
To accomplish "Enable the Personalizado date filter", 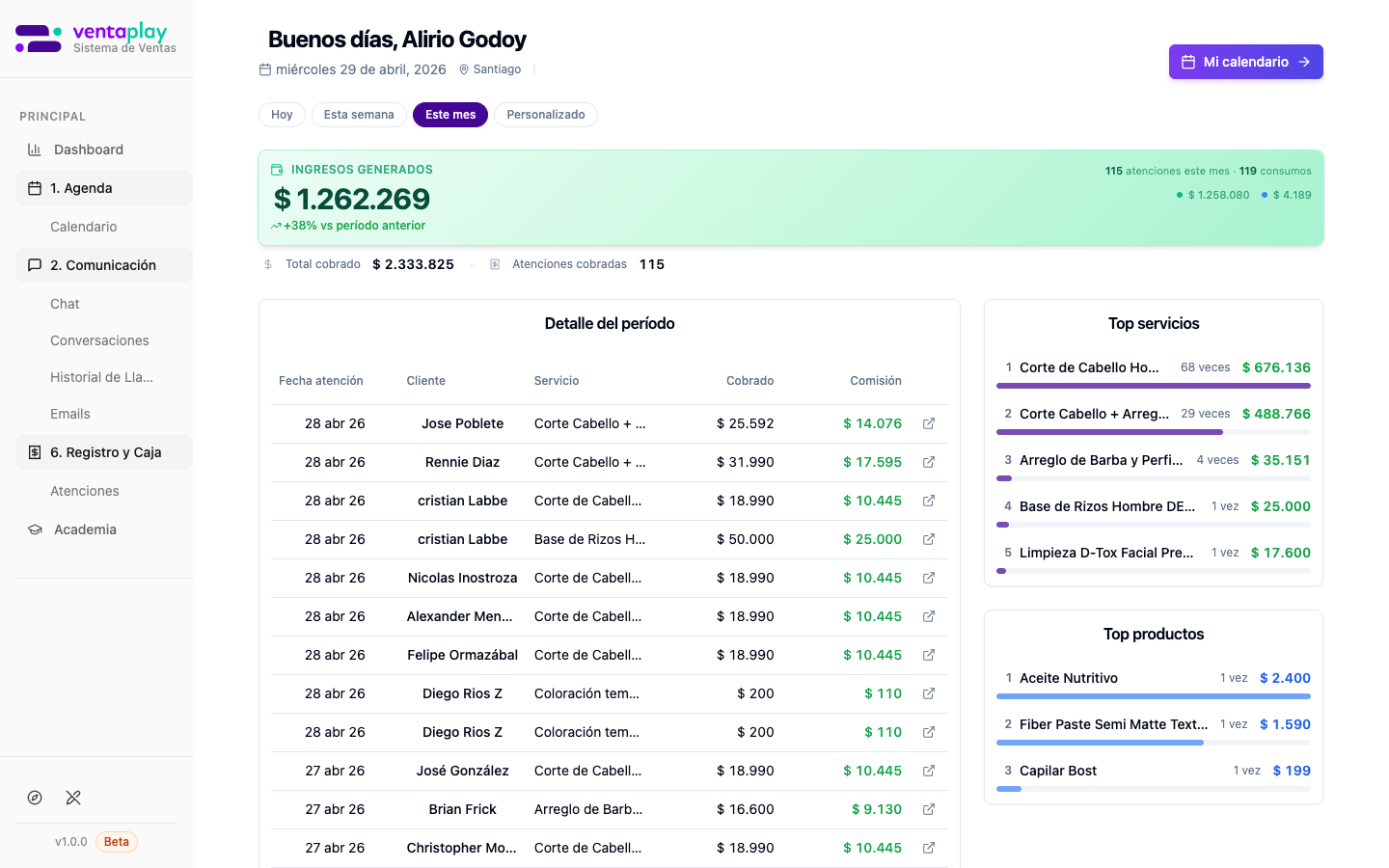I will tap(546, 114).
